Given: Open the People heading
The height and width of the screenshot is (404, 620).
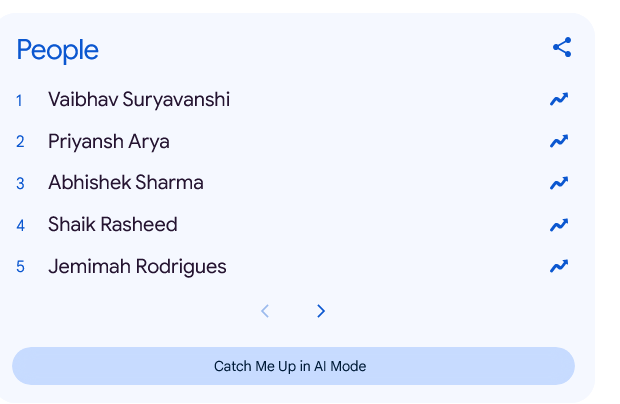Looking at the screenshot, I should (58, 49).
